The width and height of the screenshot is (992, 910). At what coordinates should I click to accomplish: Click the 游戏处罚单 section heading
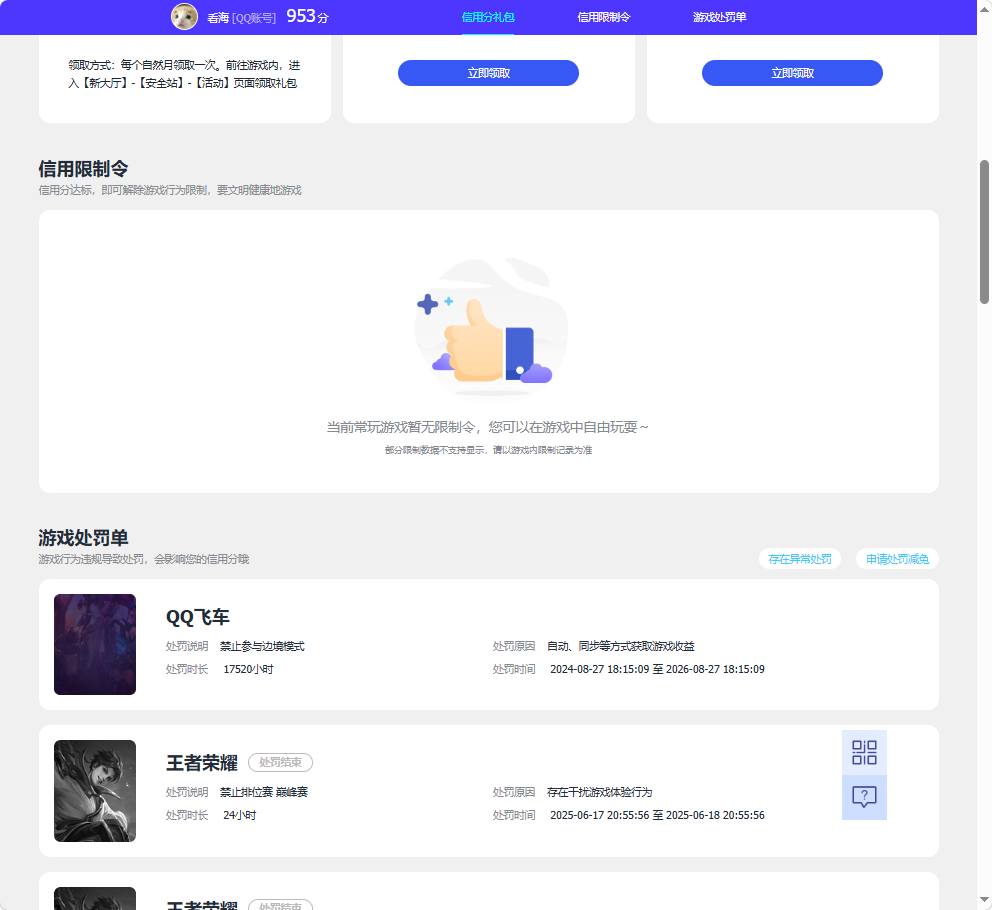(x=83, y=538)
